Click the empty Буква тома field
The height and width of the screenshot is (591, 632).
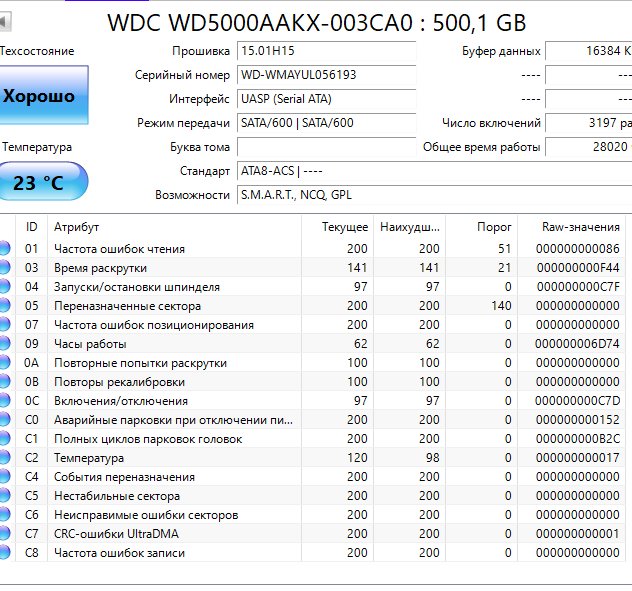pyautogui.click(x=326, y=147)
